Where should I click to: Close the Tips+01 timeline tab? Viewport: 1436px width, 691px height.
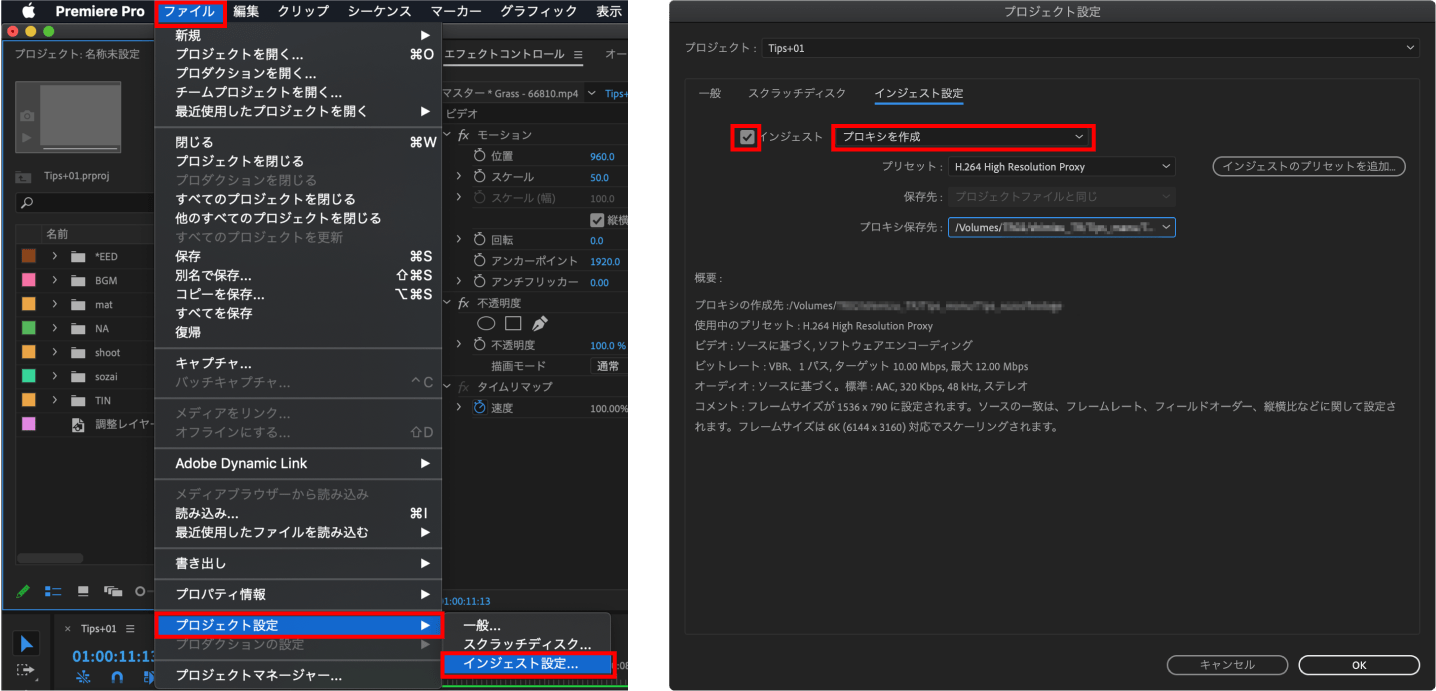67,628
